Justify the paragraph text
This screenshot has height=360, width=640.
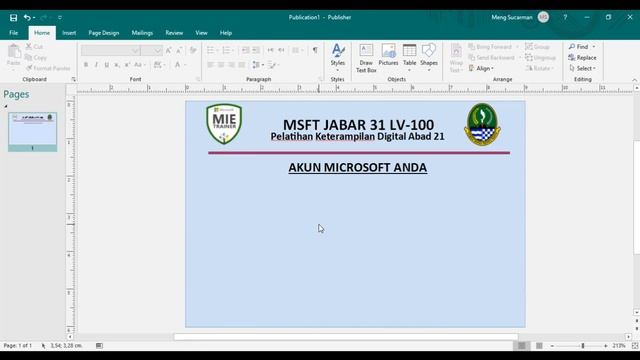pos(242,65)
